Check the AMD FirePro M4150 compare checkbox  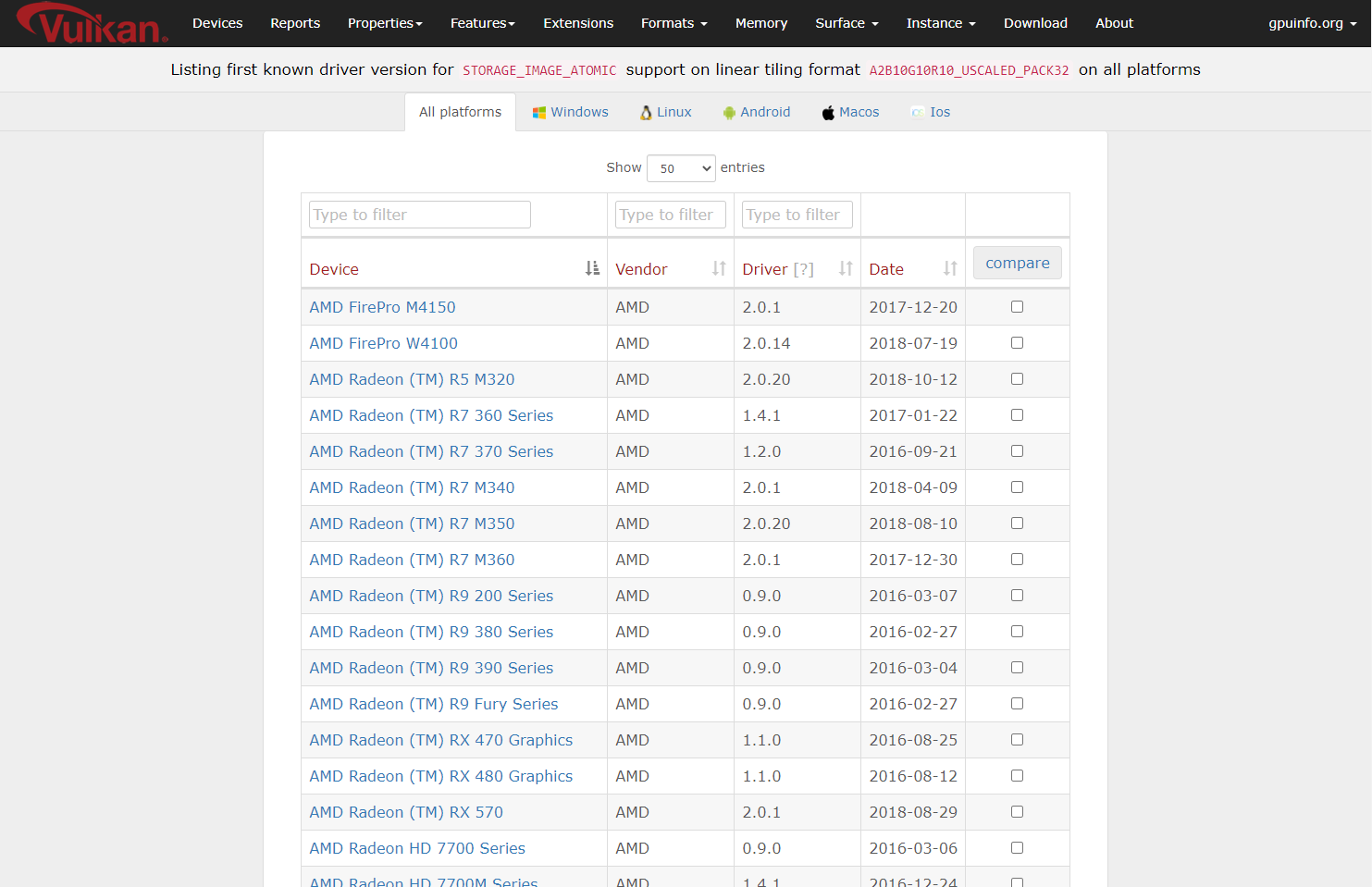pos(1017,306)
